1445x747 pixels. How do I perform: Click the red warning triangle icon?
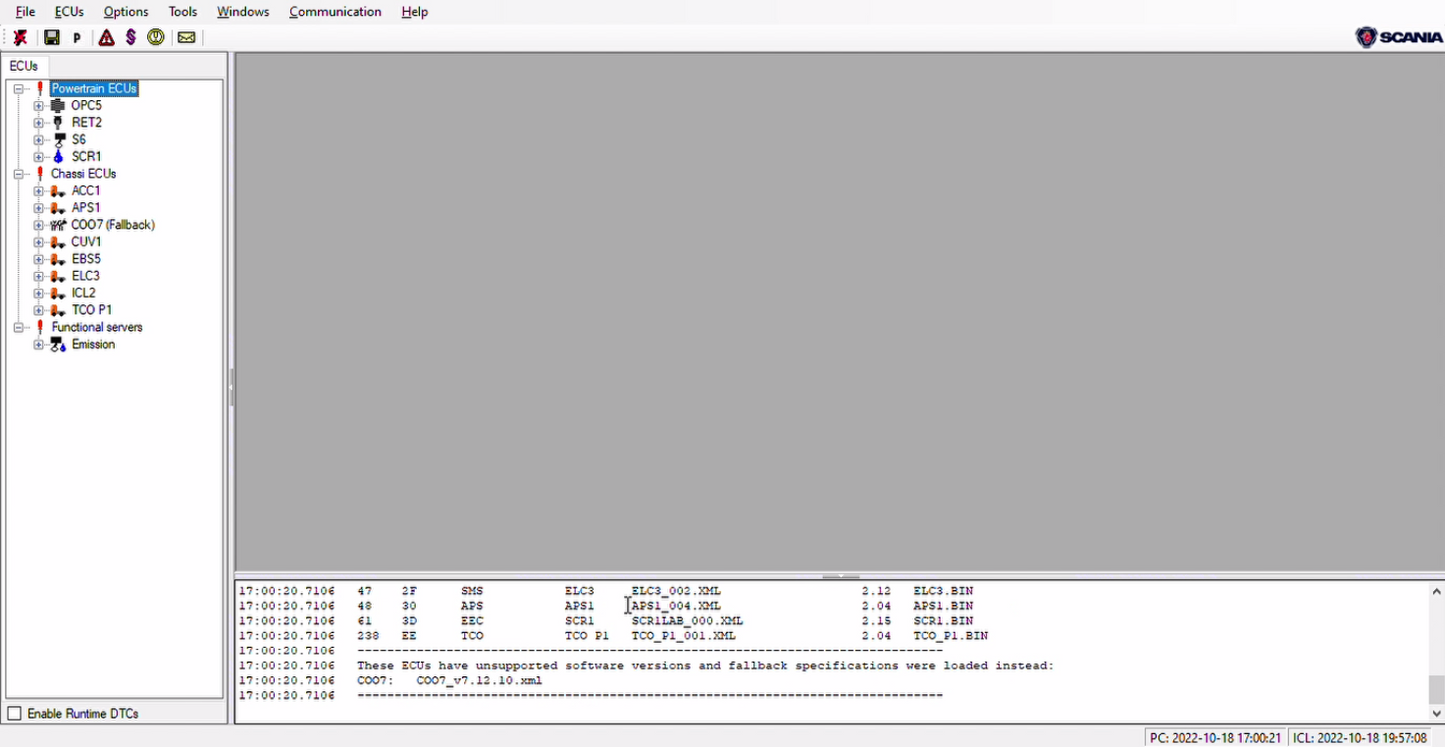click(106, 38)
